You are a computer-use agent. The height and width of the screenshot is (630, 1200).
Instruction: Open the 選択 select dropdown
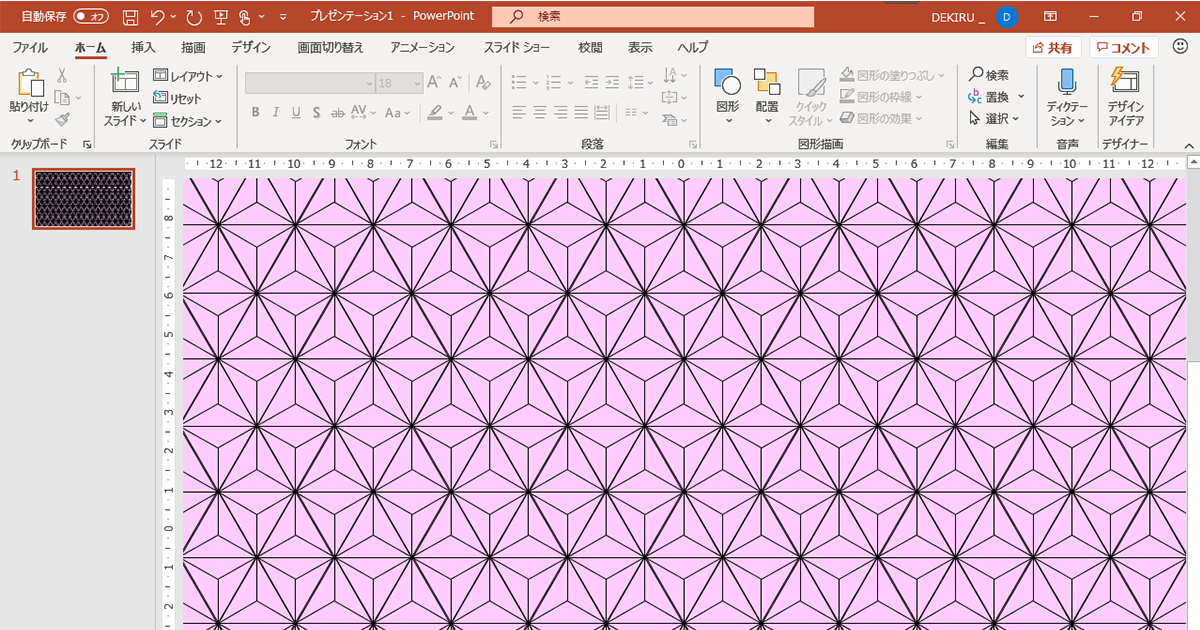[995, 119]
